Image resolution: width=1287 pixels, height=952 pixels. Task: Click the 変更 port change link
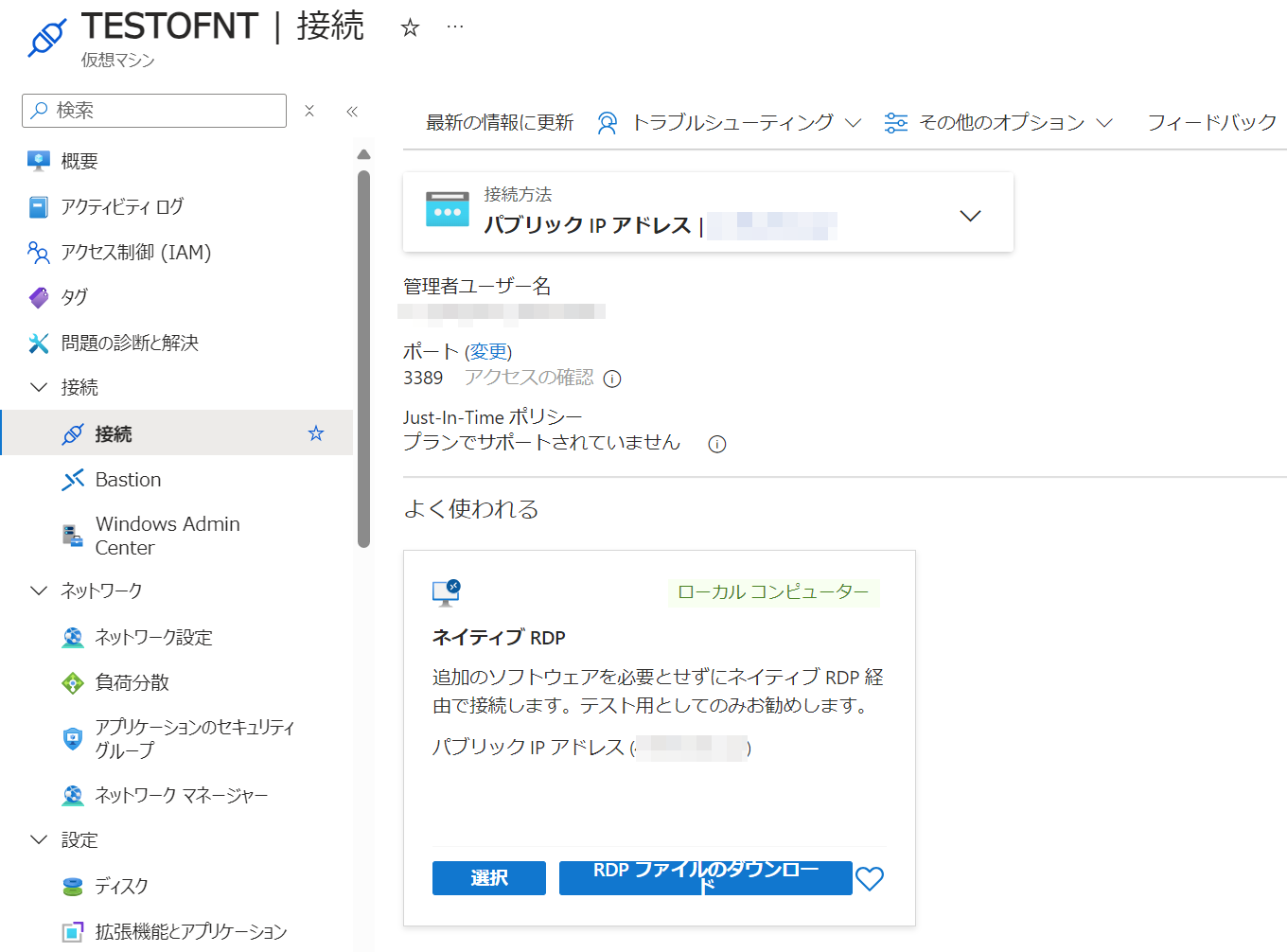click(x=488, y=352)
